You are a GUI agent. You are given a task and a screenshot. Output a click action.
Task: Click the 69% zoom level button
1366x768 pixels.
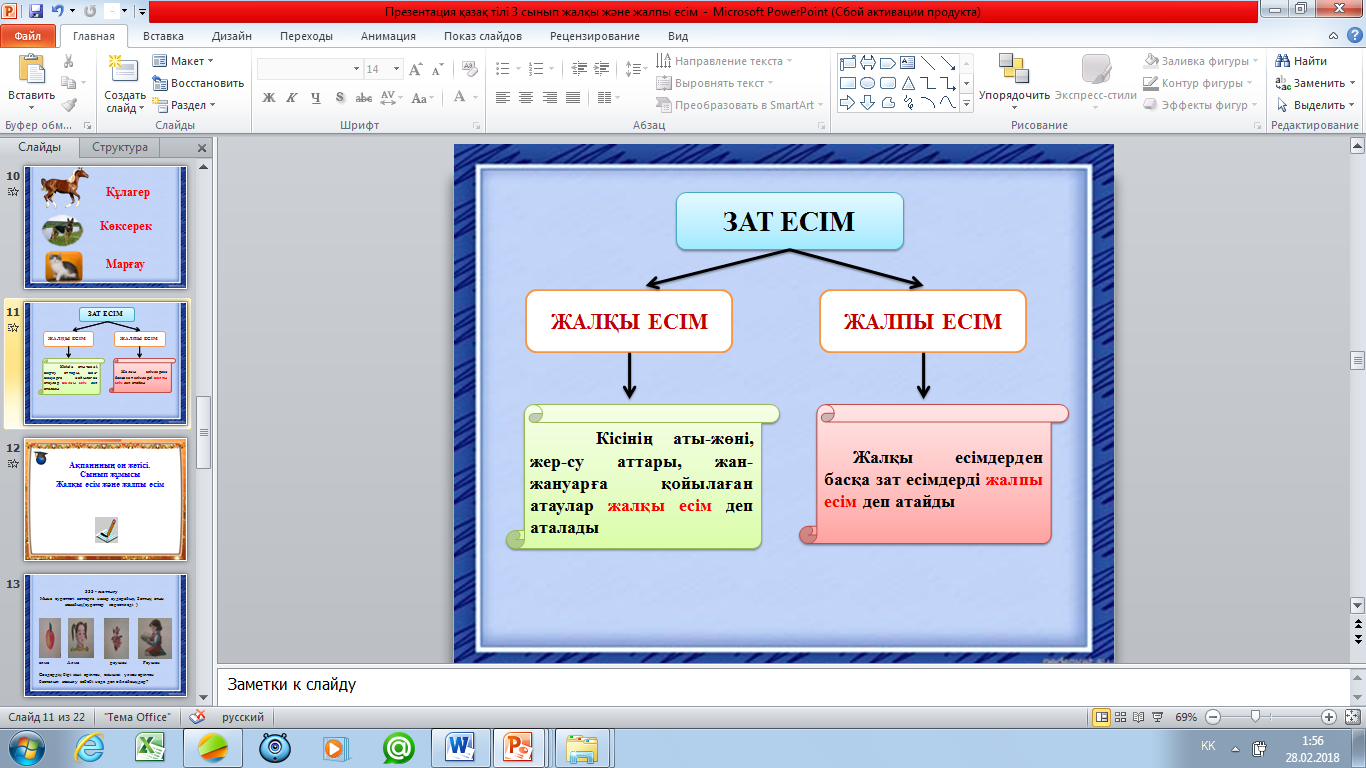click(1186, 717)
